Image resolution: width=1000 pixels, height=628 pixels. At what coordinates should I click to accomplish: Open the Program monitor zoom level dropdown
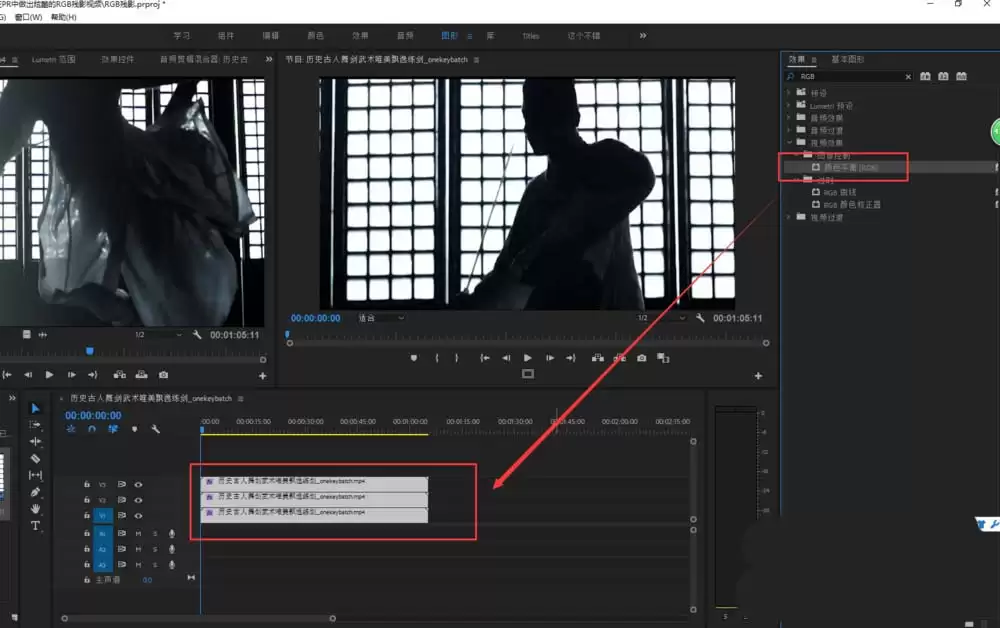381,318
